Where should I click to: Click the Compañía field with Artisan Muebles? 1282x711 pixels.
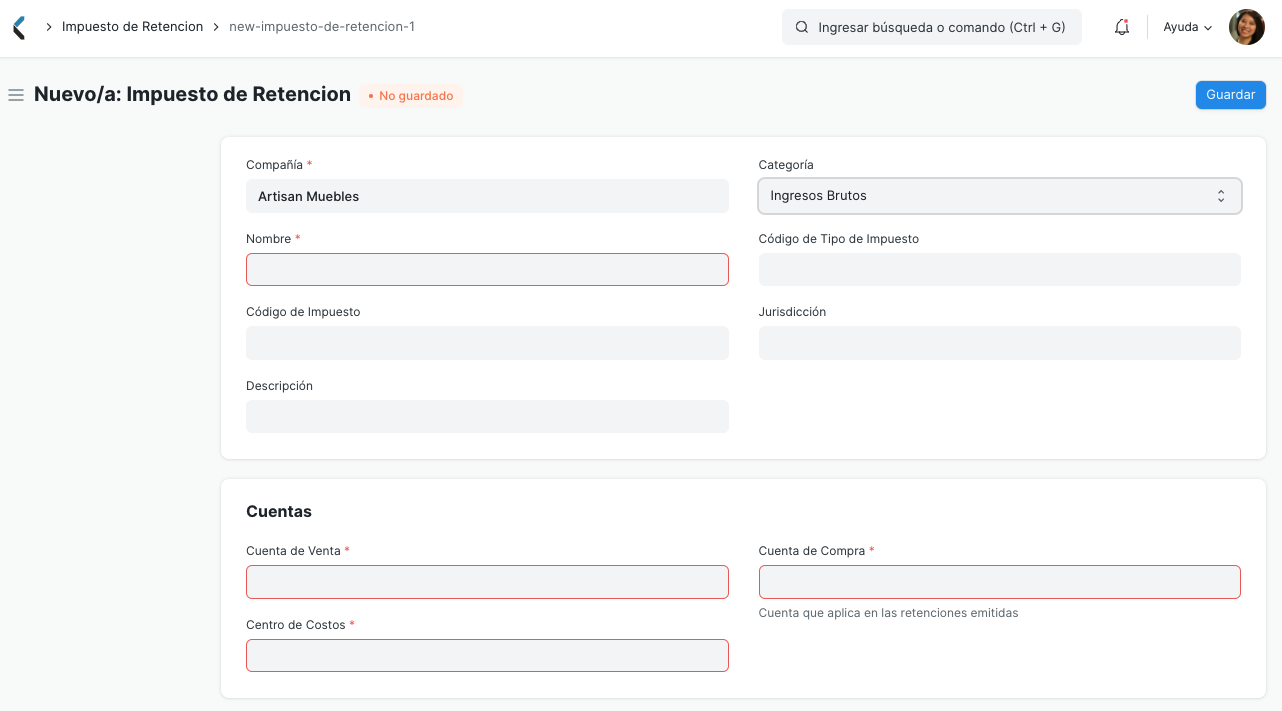[x=487, y=196]
